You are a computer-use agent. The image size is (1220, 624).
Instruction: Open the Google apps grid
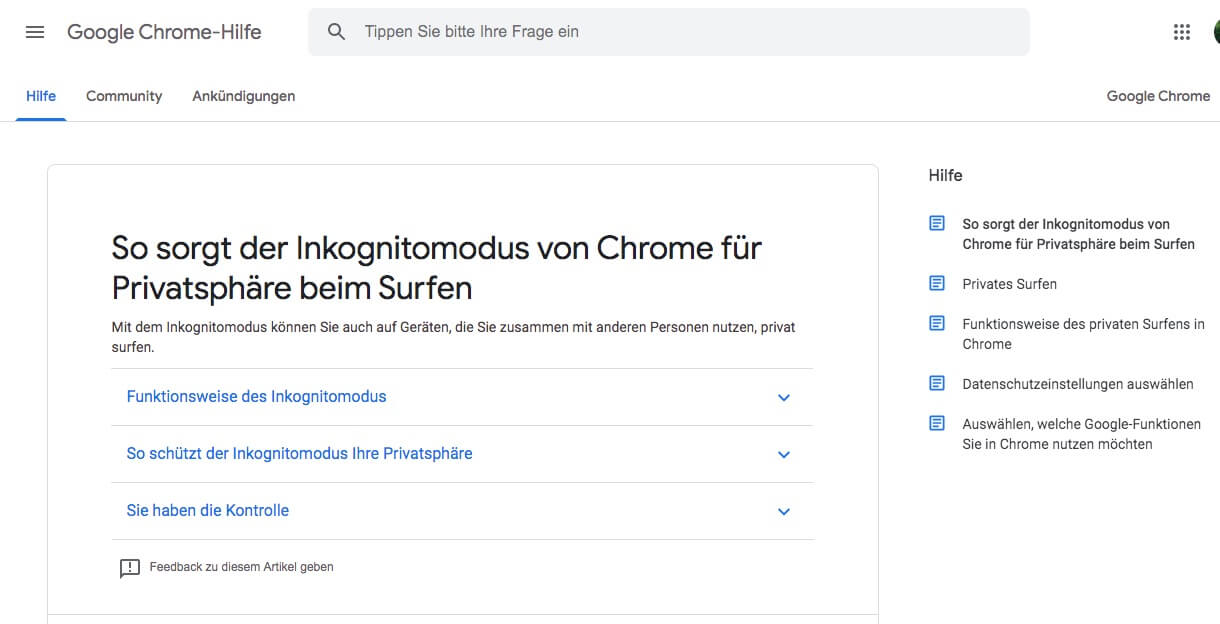pos(1182,32)
